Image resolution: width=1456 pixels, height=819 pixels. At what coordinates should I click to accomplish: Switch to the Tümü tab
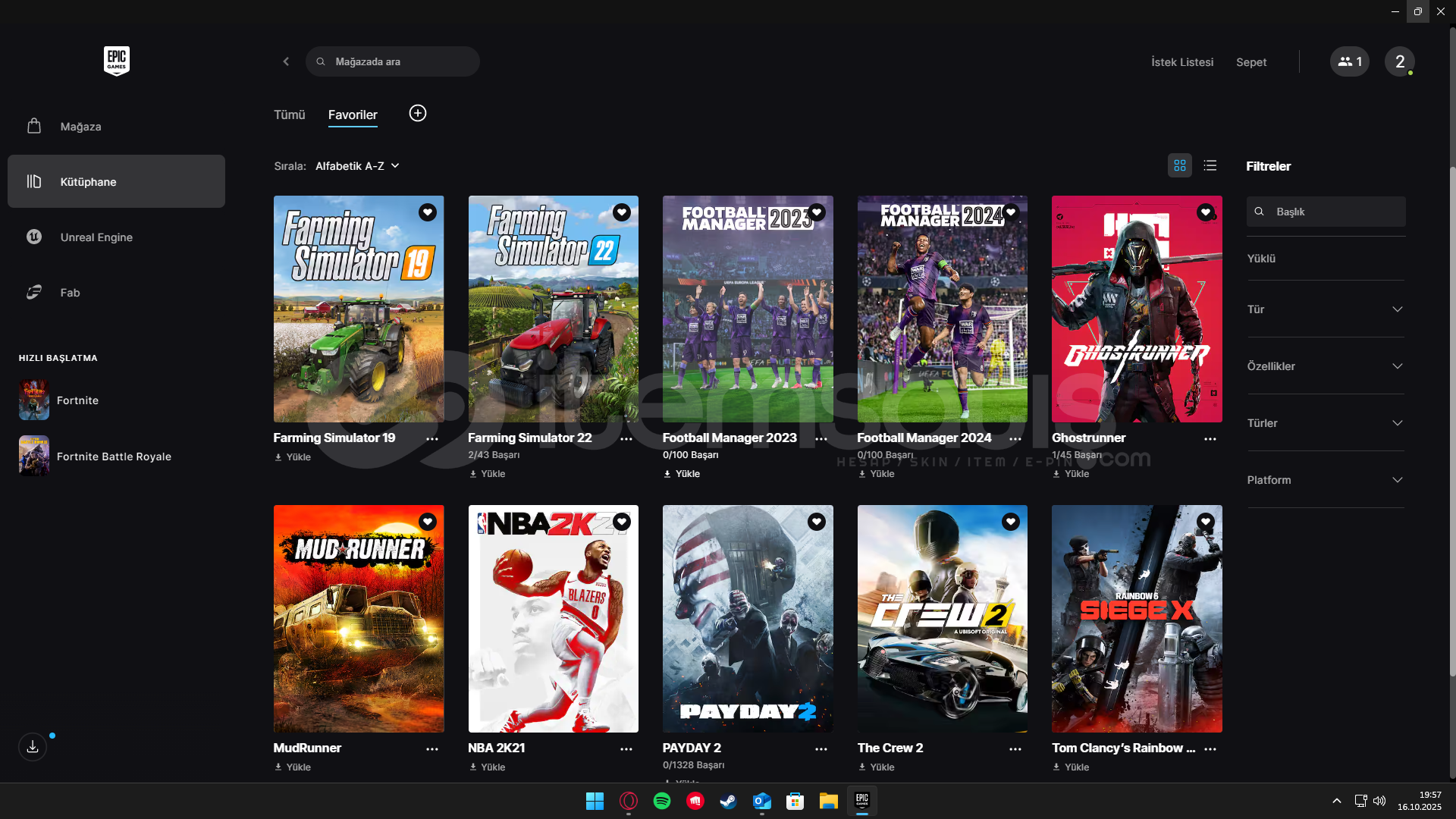coord(289,115)
